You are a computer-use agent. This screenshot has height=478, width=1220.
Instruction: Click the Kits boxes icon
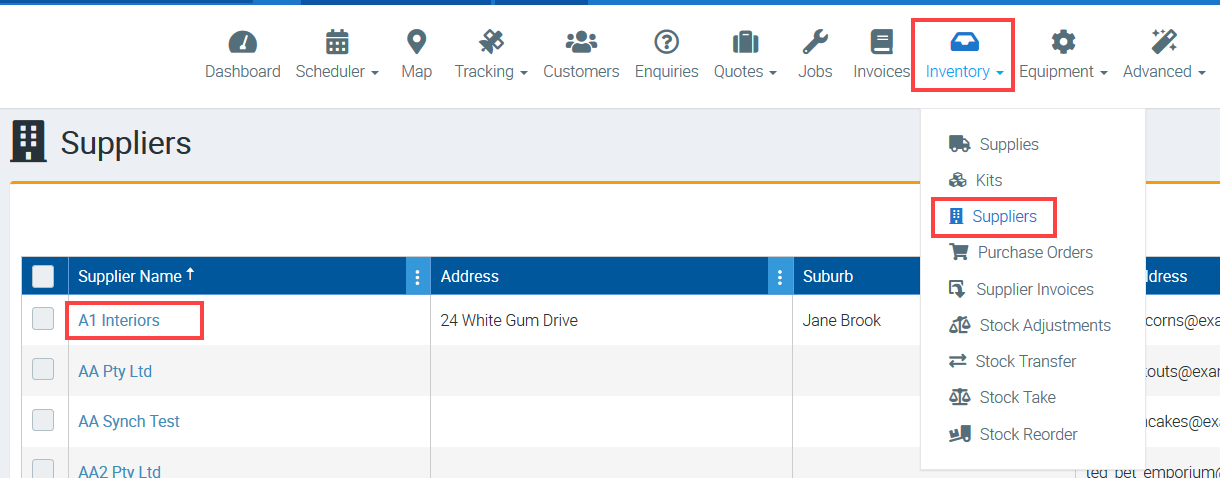pos(958,181)
